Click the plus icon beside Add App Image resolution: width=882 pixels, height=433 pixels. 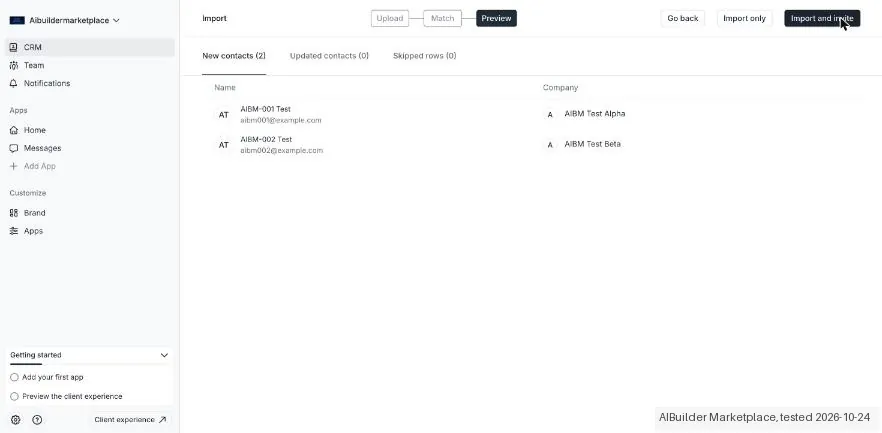click(14, 166)
